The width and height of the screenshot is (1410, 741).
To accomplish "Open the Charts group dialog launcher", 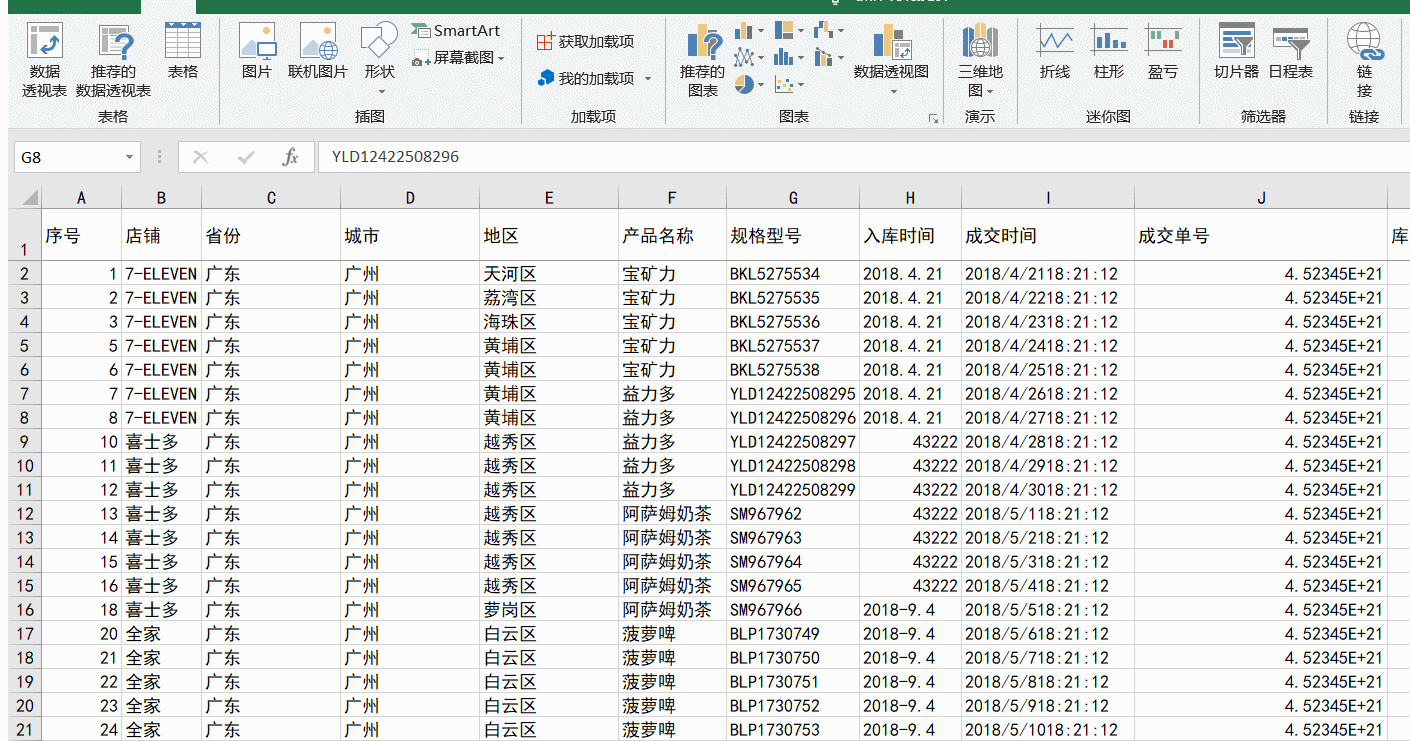I will [x=934, y=118].
